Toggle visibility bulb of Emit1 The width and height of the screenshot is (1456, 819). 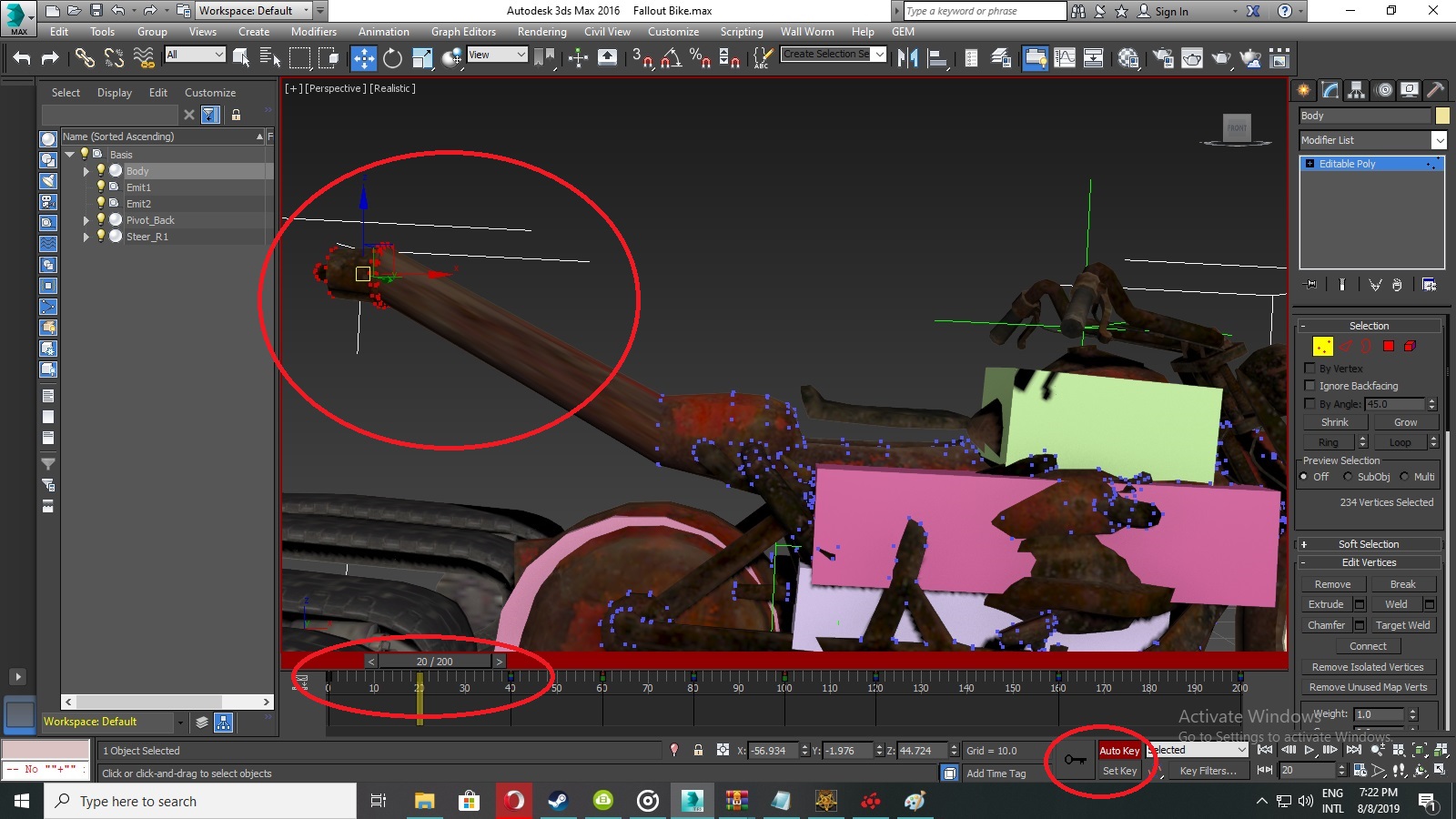(101, 187)
